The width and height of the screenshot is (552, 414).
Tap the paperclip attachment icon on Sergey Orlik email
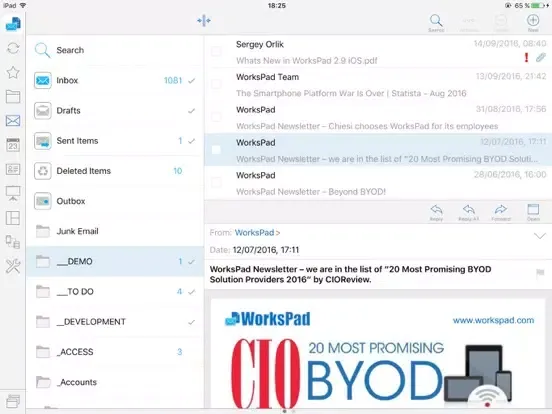pos(541,57)
